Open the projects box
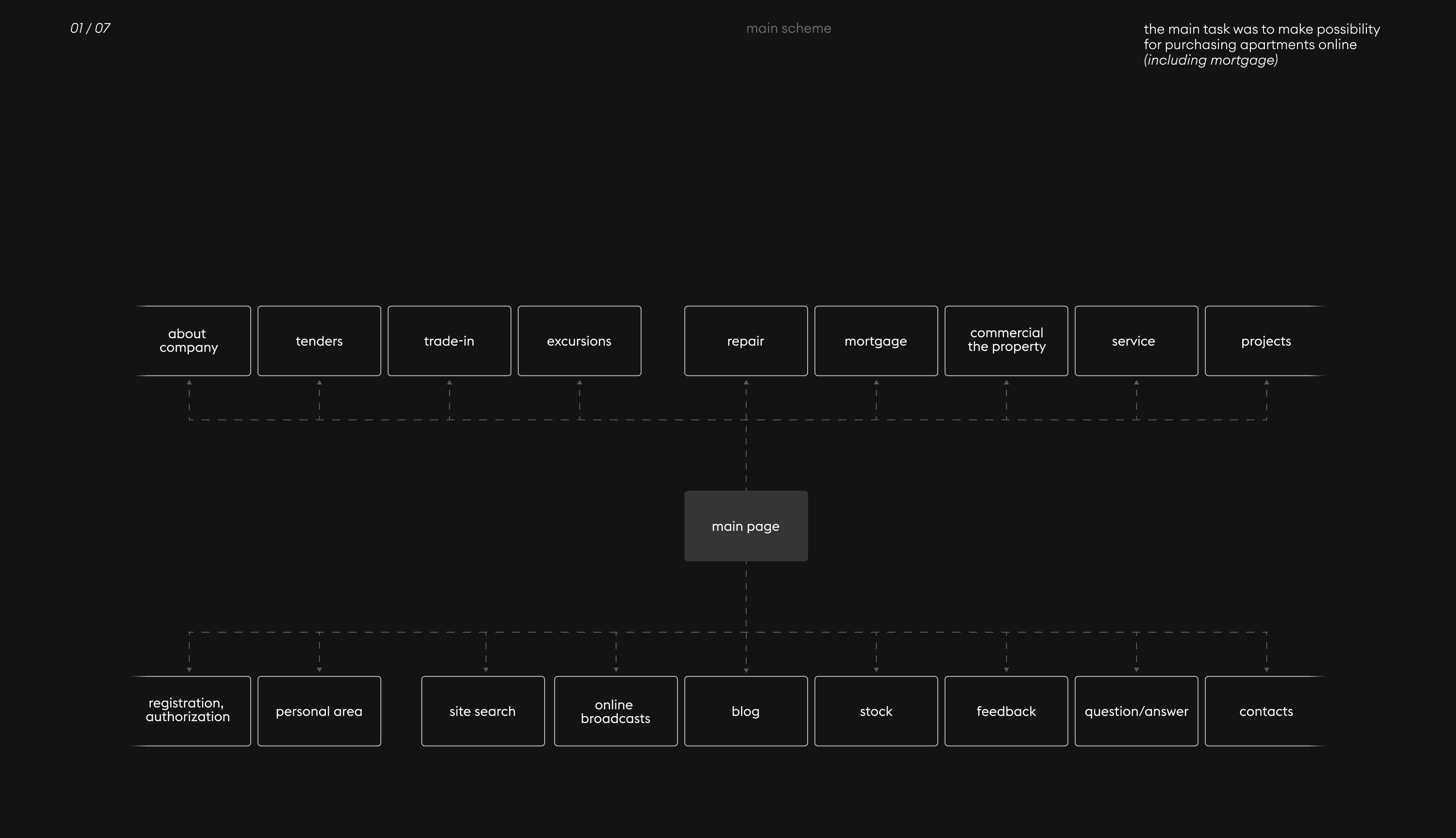The width and height of the screenshot is (1456, 838). 1265,341
